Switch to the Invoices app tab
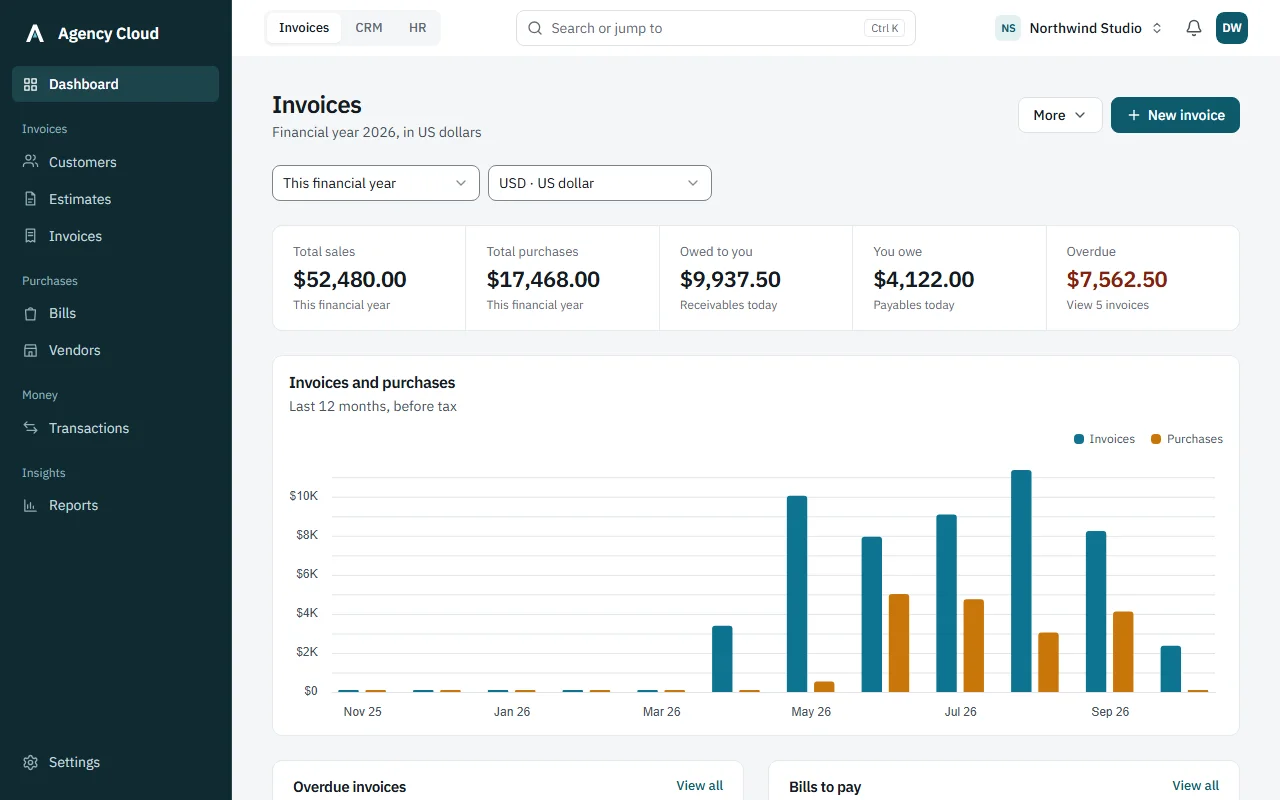 (304, 28)
